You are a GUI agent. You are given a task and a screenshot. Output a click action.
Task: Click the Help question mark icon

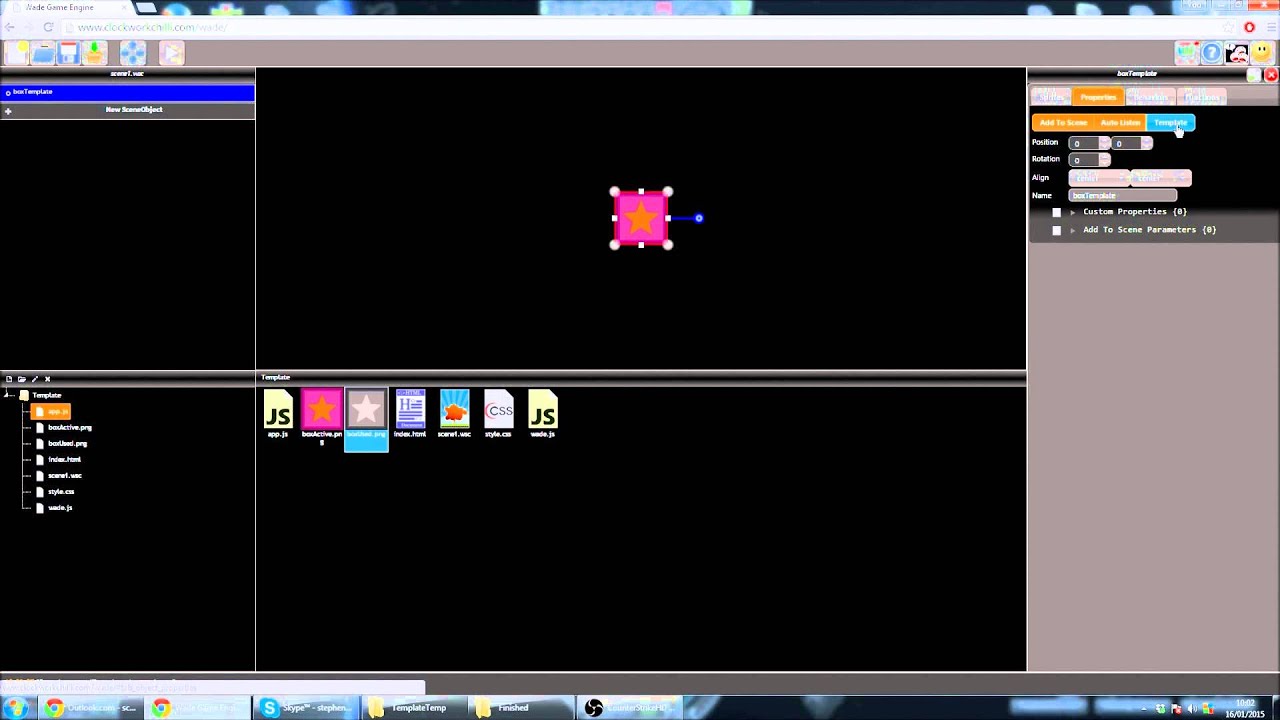(x=1212, y=53)
